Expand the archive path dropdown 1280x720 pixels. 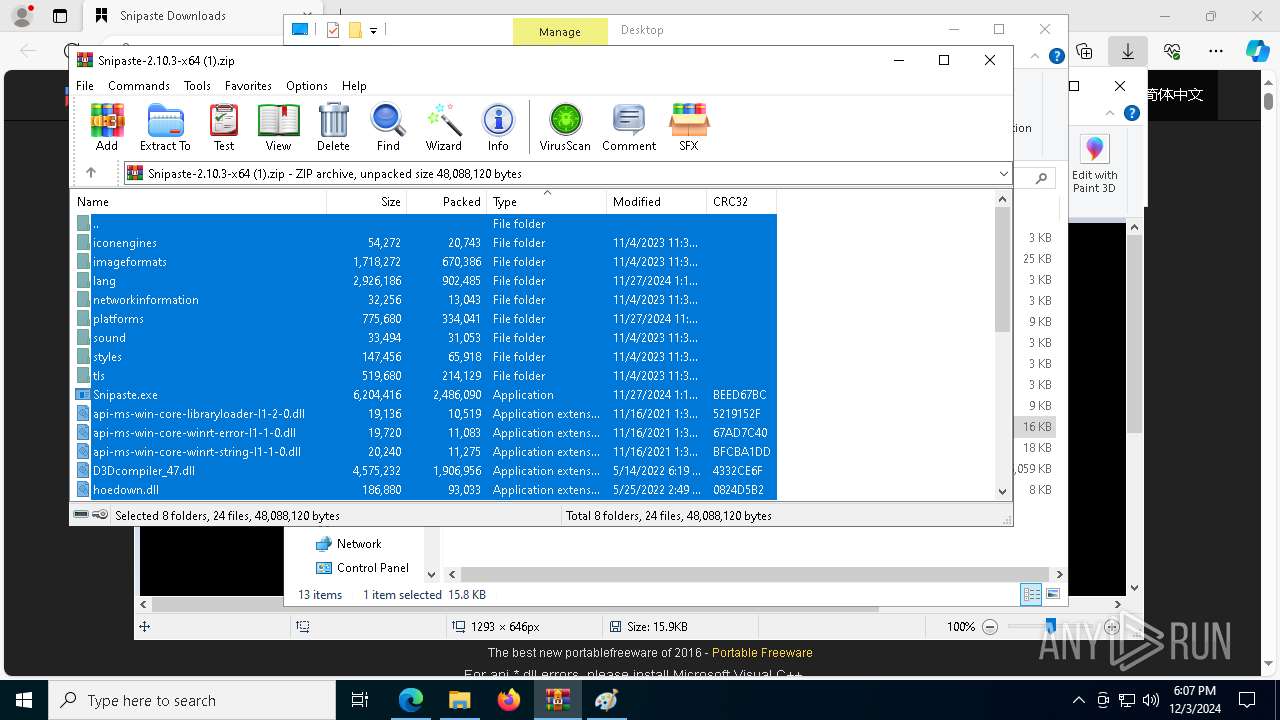coord(1003,174)
